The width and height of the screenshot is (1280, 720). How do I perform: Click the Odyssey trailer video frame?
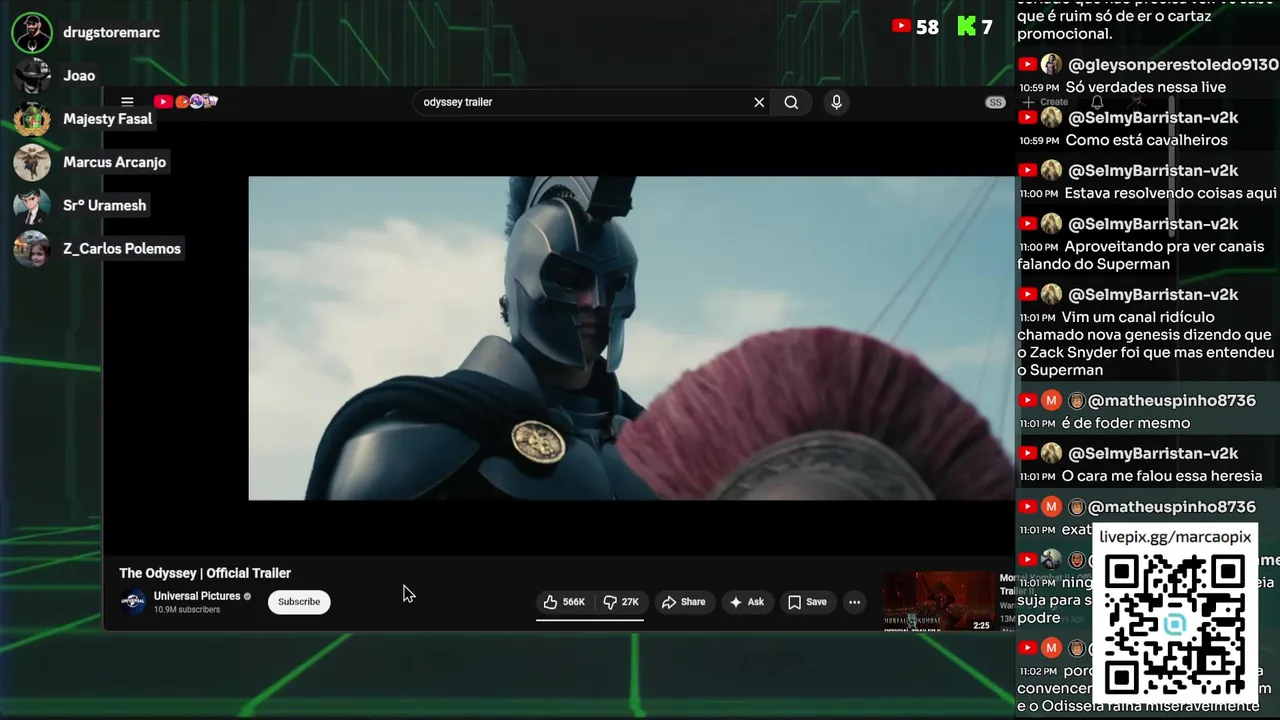[x=631, y=338]
